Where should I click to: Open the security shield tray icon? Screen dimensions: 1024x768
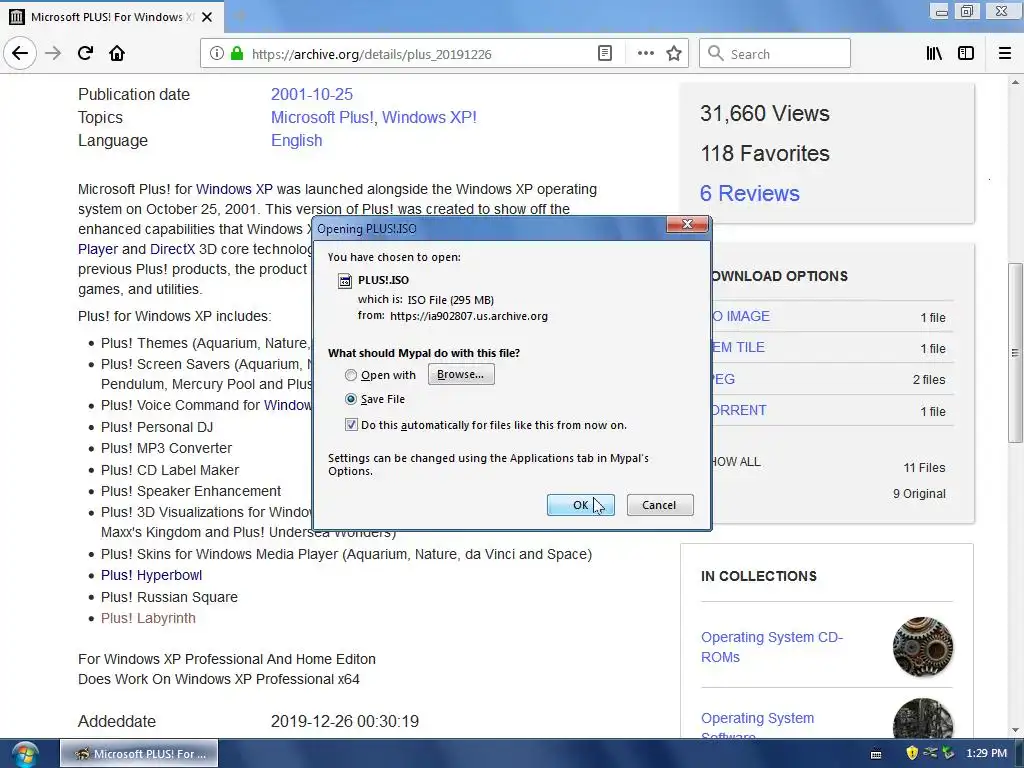pyautogui.click(x=912, y=753)
